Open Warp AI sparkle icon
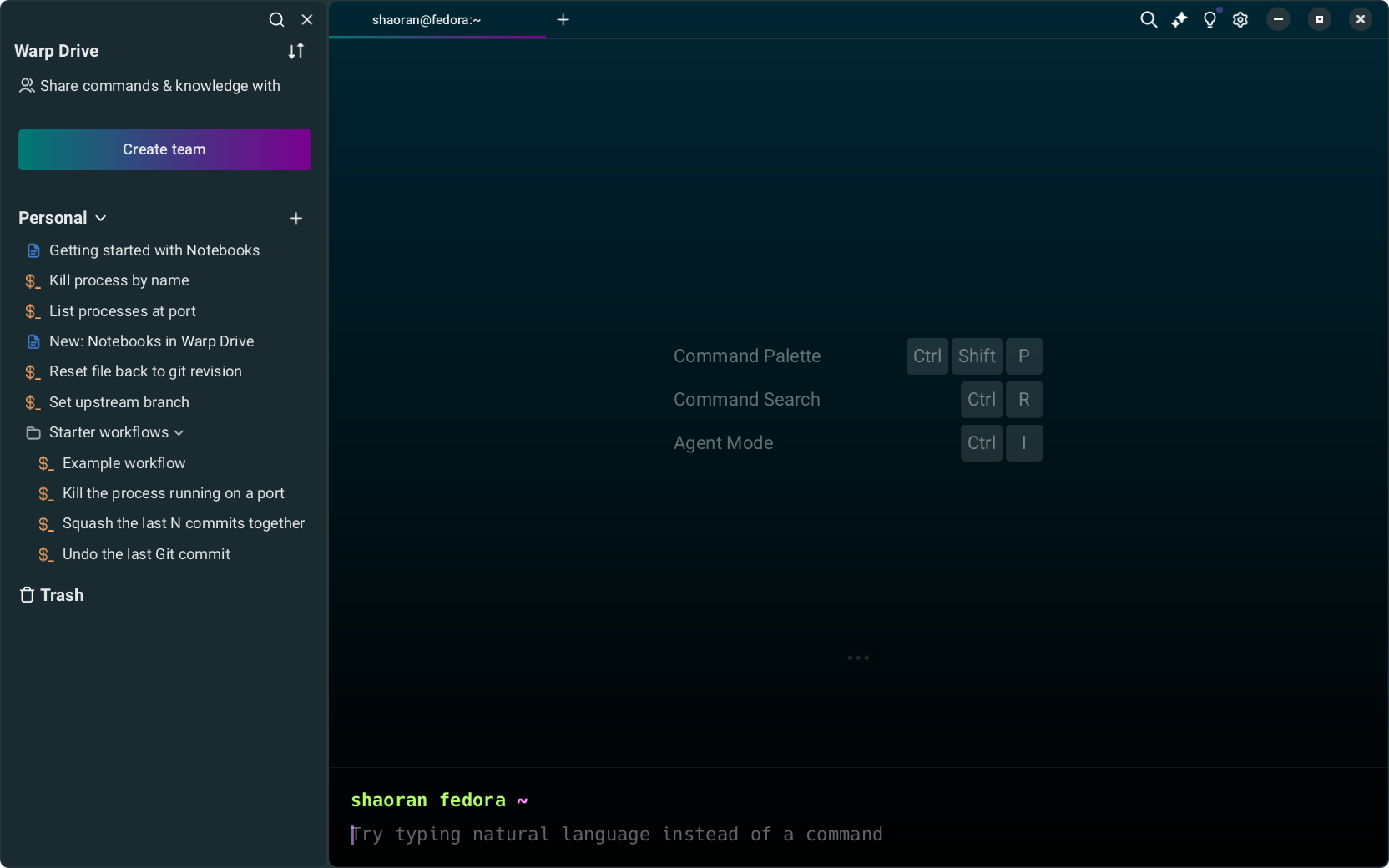This screenshot has height=868, width=1389. point(1179,19)
